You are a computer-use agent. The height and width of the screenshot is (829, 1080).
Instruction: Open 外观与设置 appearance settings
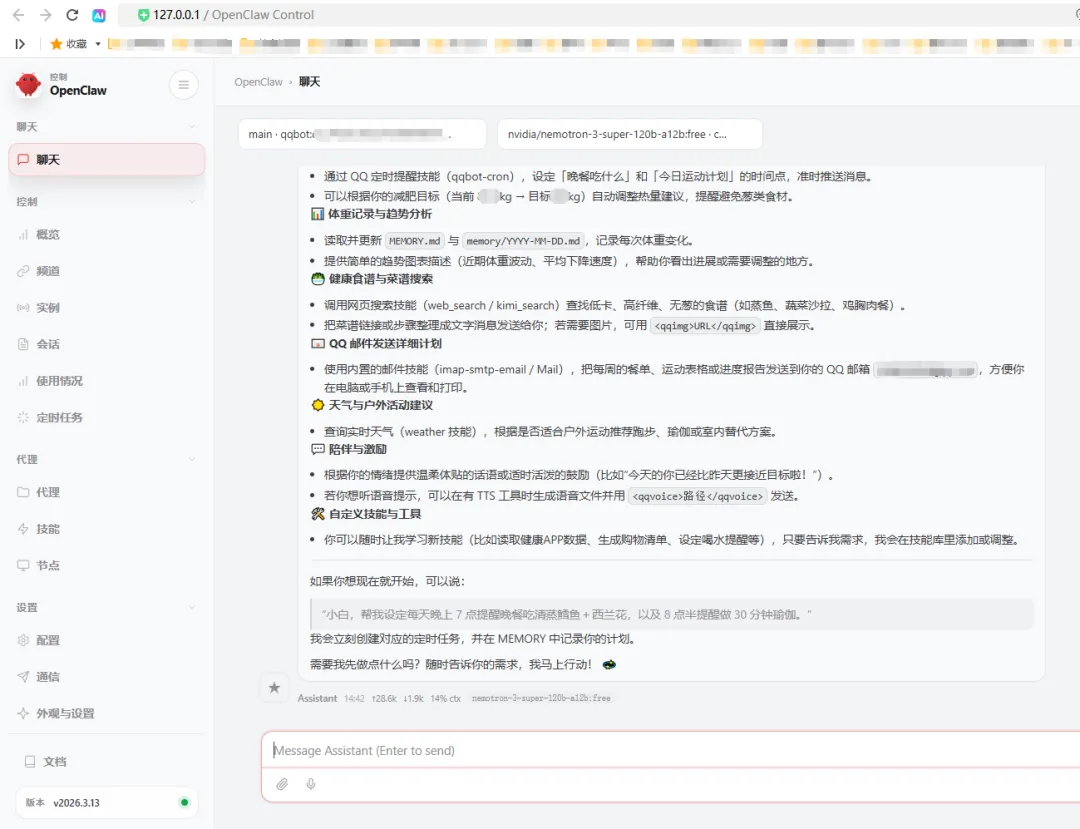(x=107, y=713)
